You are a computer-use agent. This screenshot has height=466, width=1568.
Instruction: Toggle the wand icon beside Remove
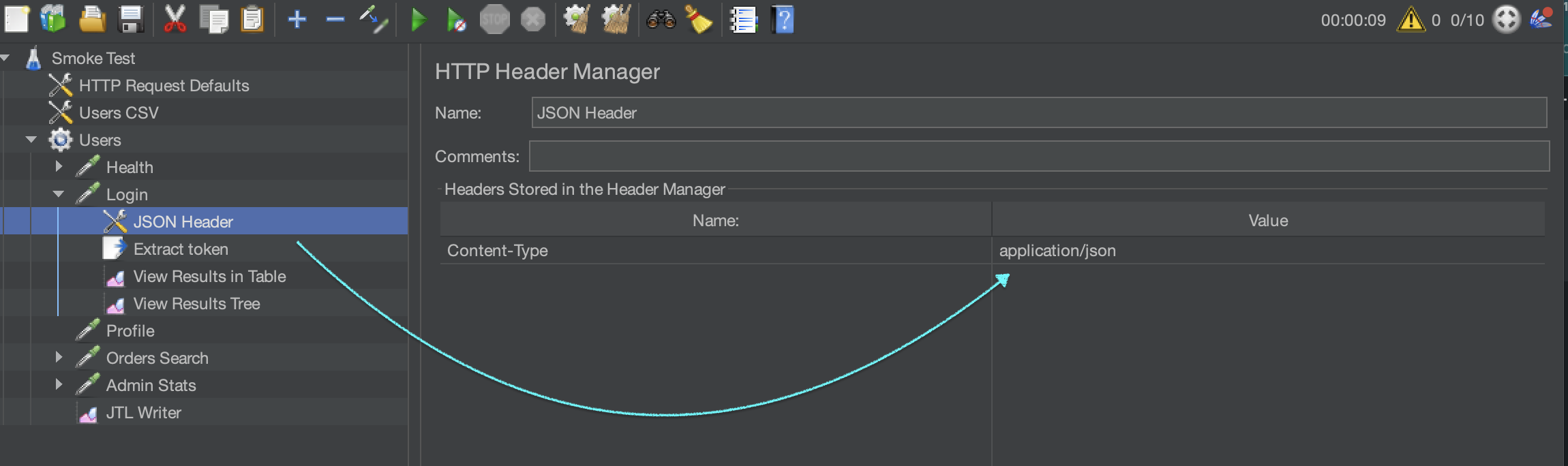click(x=374, y=20)
